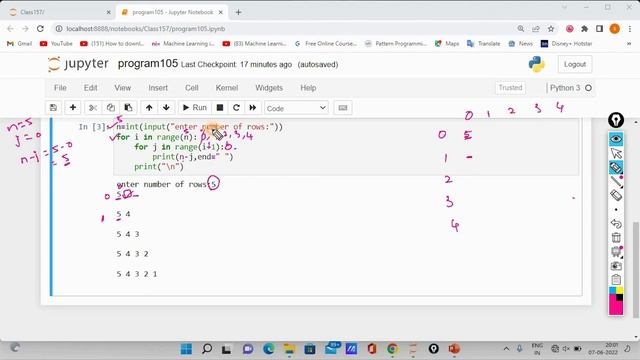Open a new browser tab
This screenshot has width=640, height=360.
click(238, 12)
